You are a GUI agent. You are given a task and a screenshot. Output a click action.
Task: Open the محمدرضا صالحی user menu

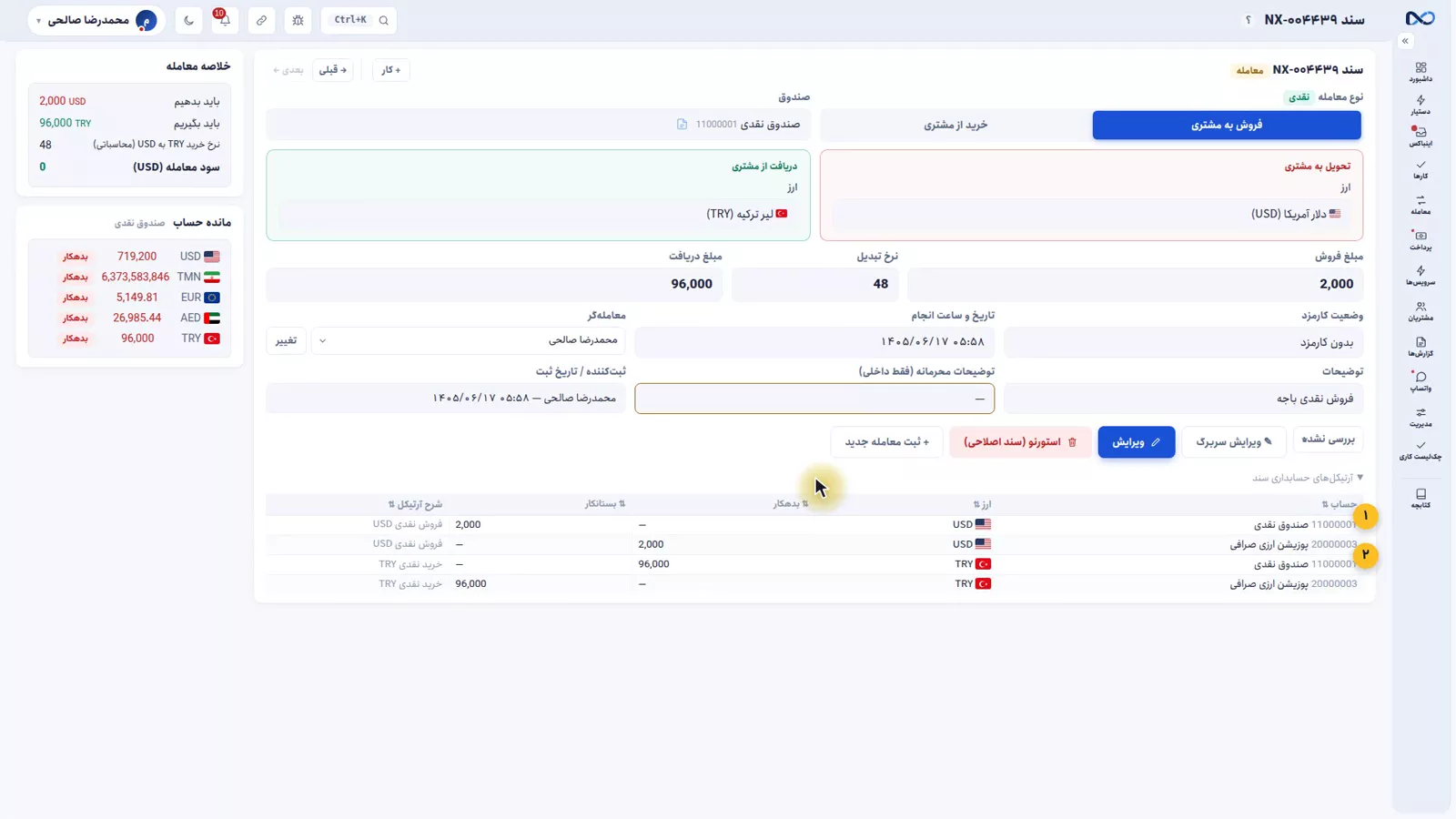(x=96, y=20)
